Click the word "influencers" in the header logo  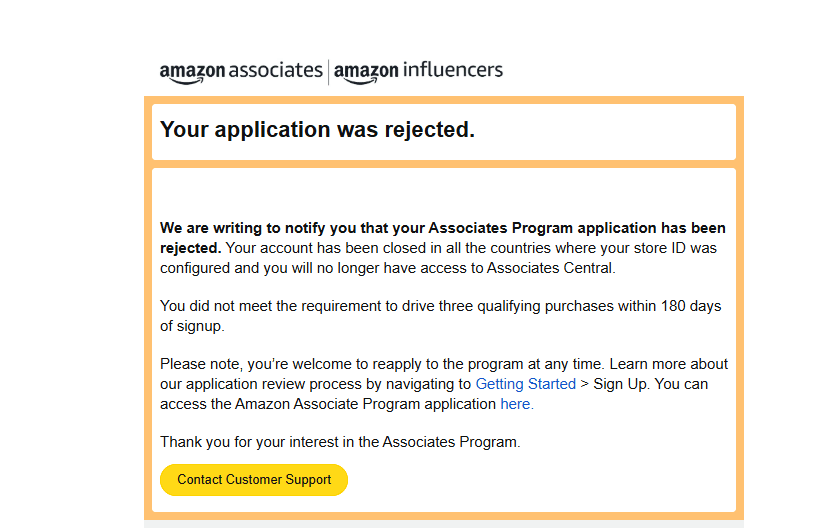[x=453, y=70]
